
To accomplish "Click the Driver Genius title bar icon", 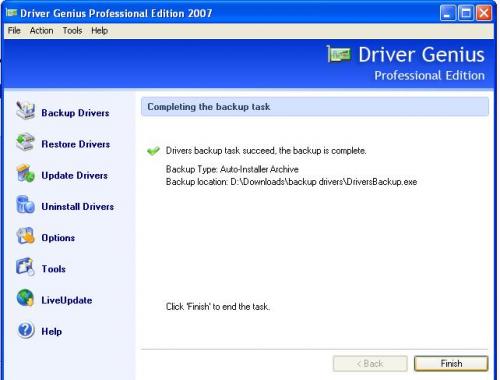I will point(11,13).
